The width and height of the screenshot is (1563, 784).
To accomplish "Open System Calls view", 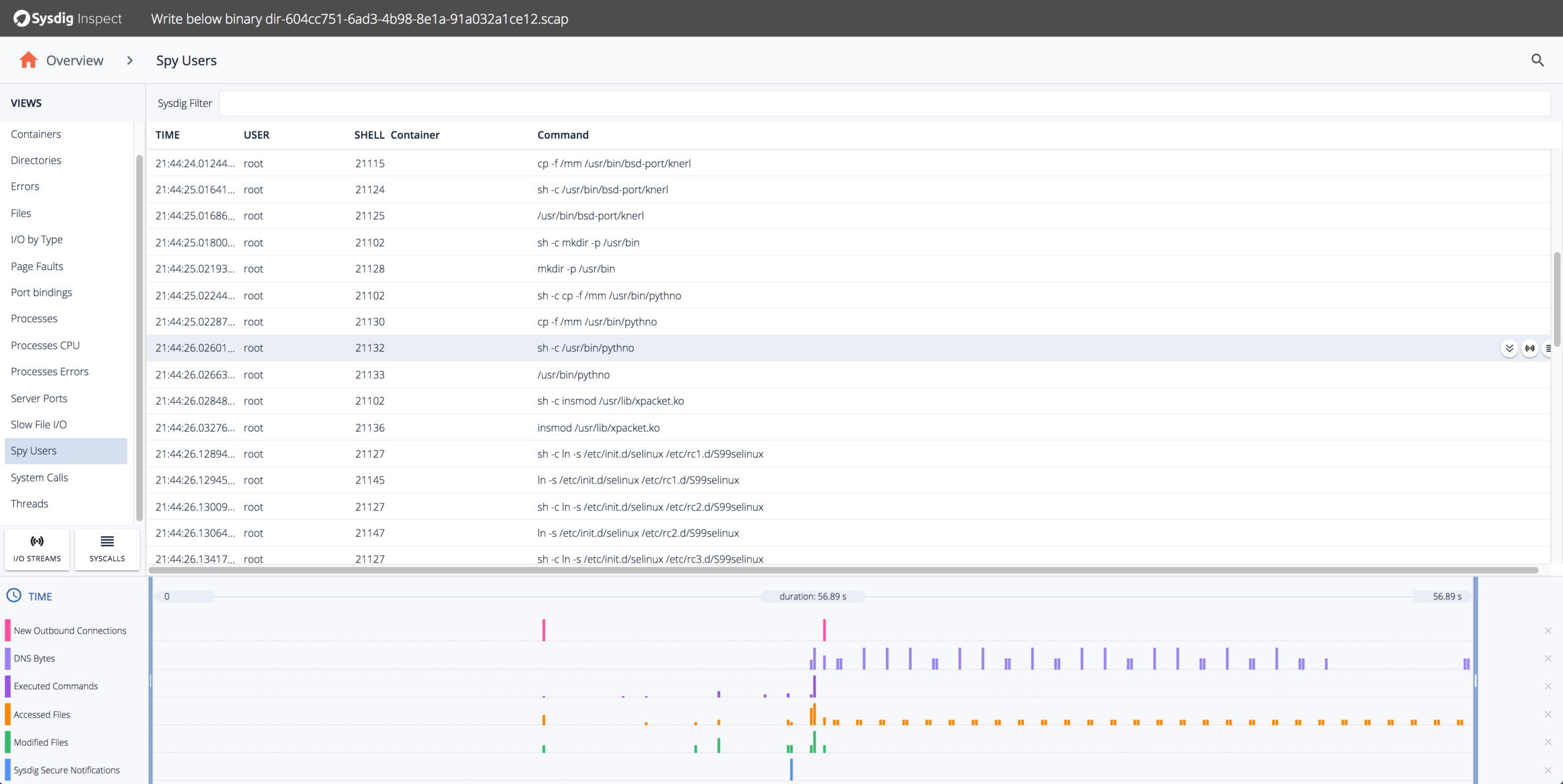I will point(39,477).
